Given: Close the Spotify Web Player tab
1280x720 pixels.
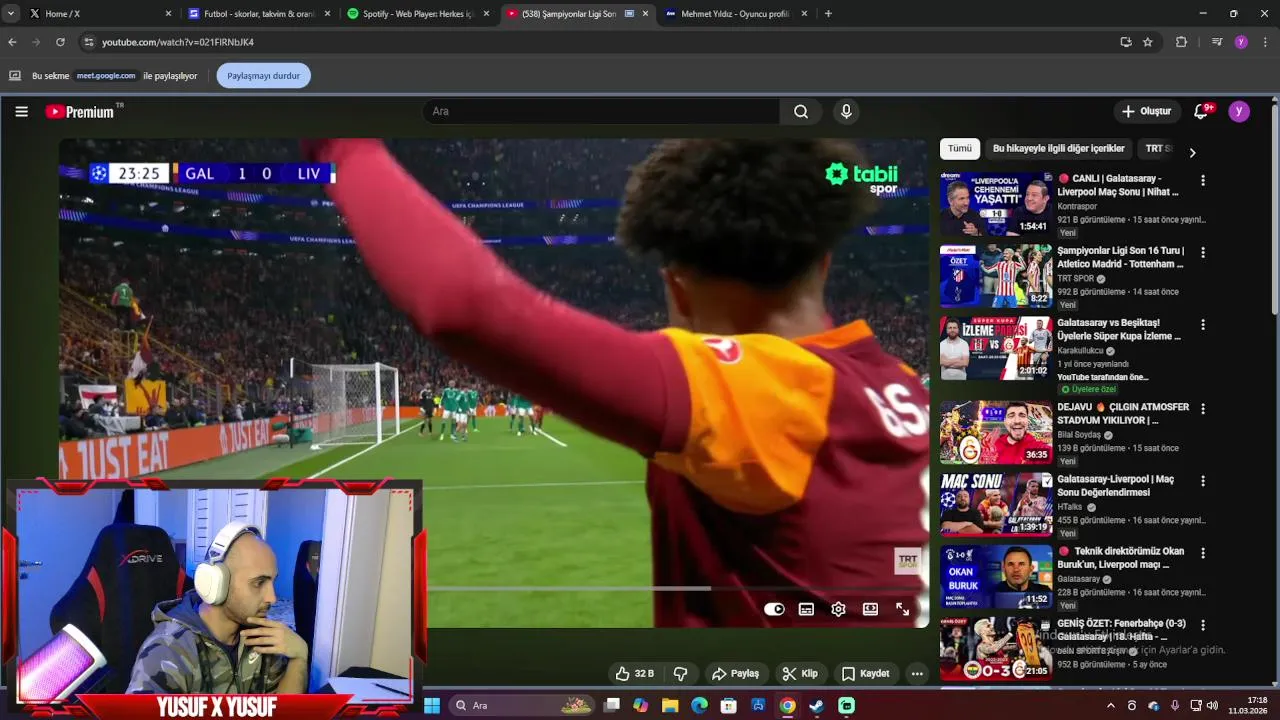Looking at the screenshot, I should pos(486,14).
